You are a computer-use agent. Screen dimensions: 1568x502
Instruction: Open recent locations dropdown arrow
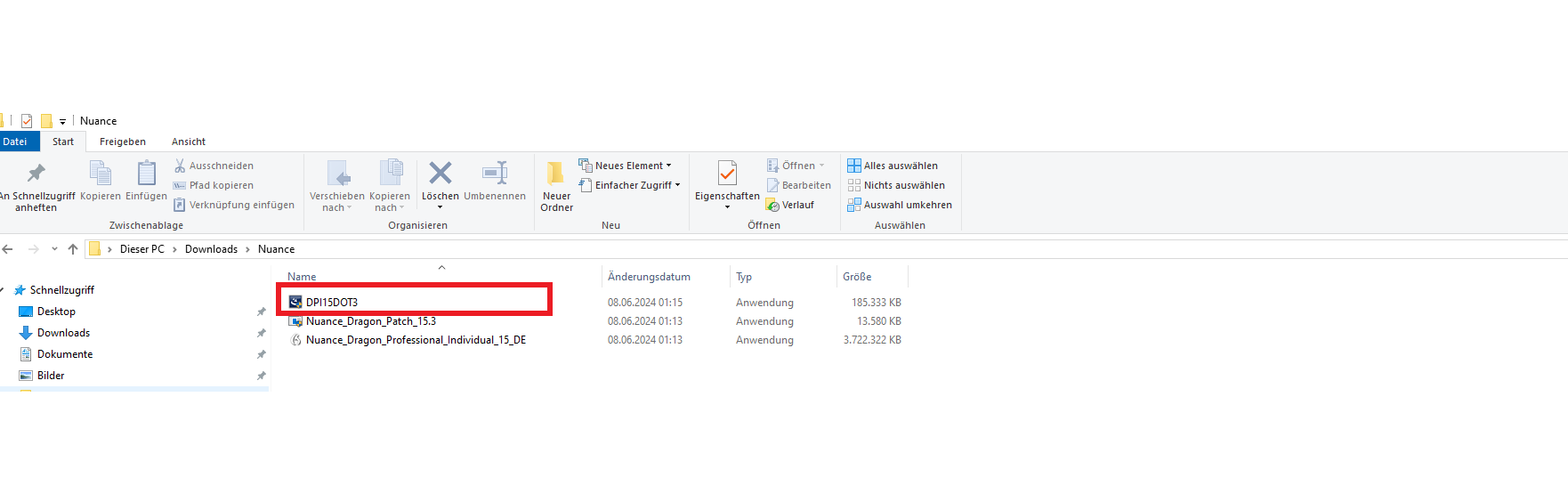pos(54,249)
